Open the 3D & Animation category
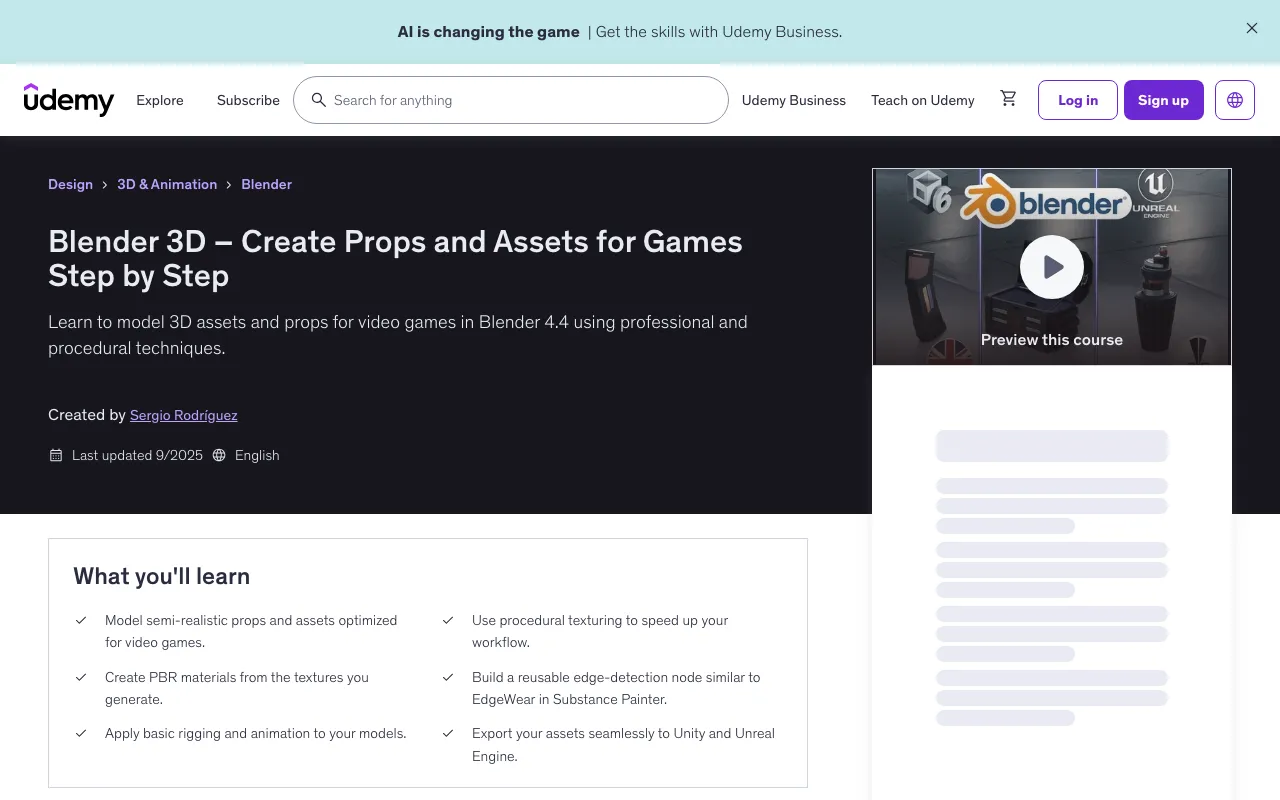Screen dimensions: 1280x800 (167, 184)
